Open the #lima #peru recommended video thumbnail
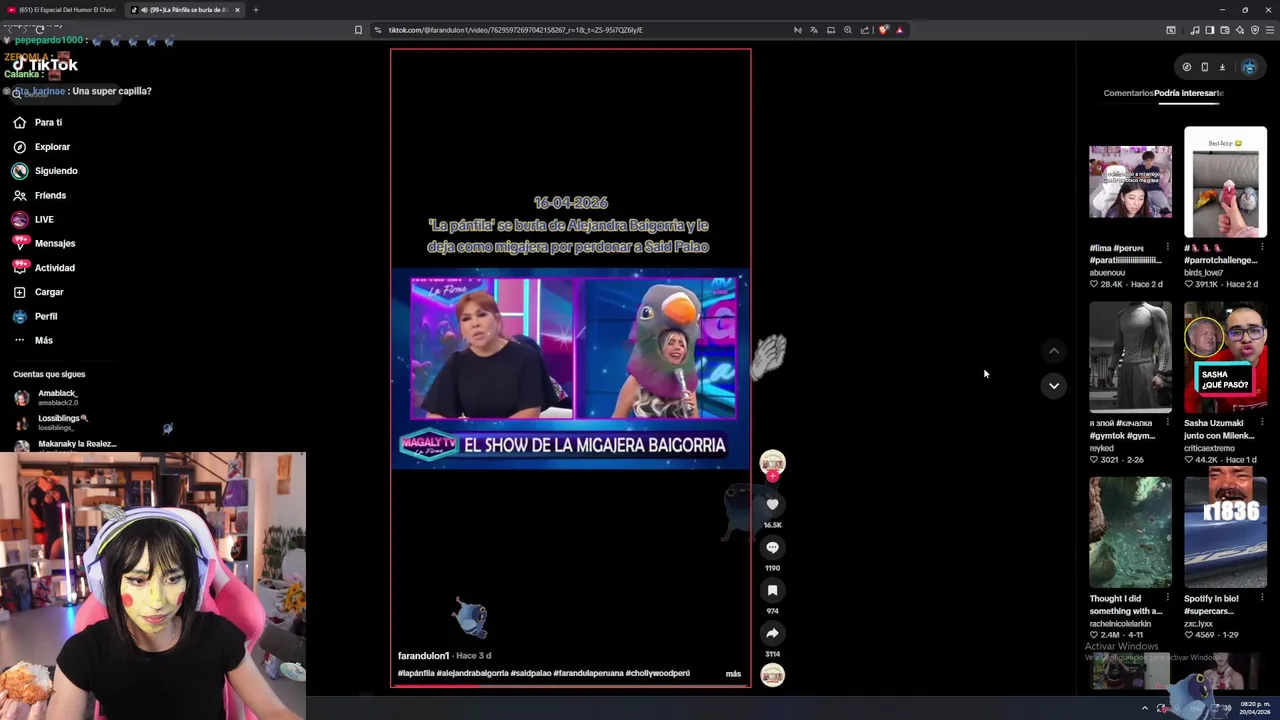 pos(1130,182)
